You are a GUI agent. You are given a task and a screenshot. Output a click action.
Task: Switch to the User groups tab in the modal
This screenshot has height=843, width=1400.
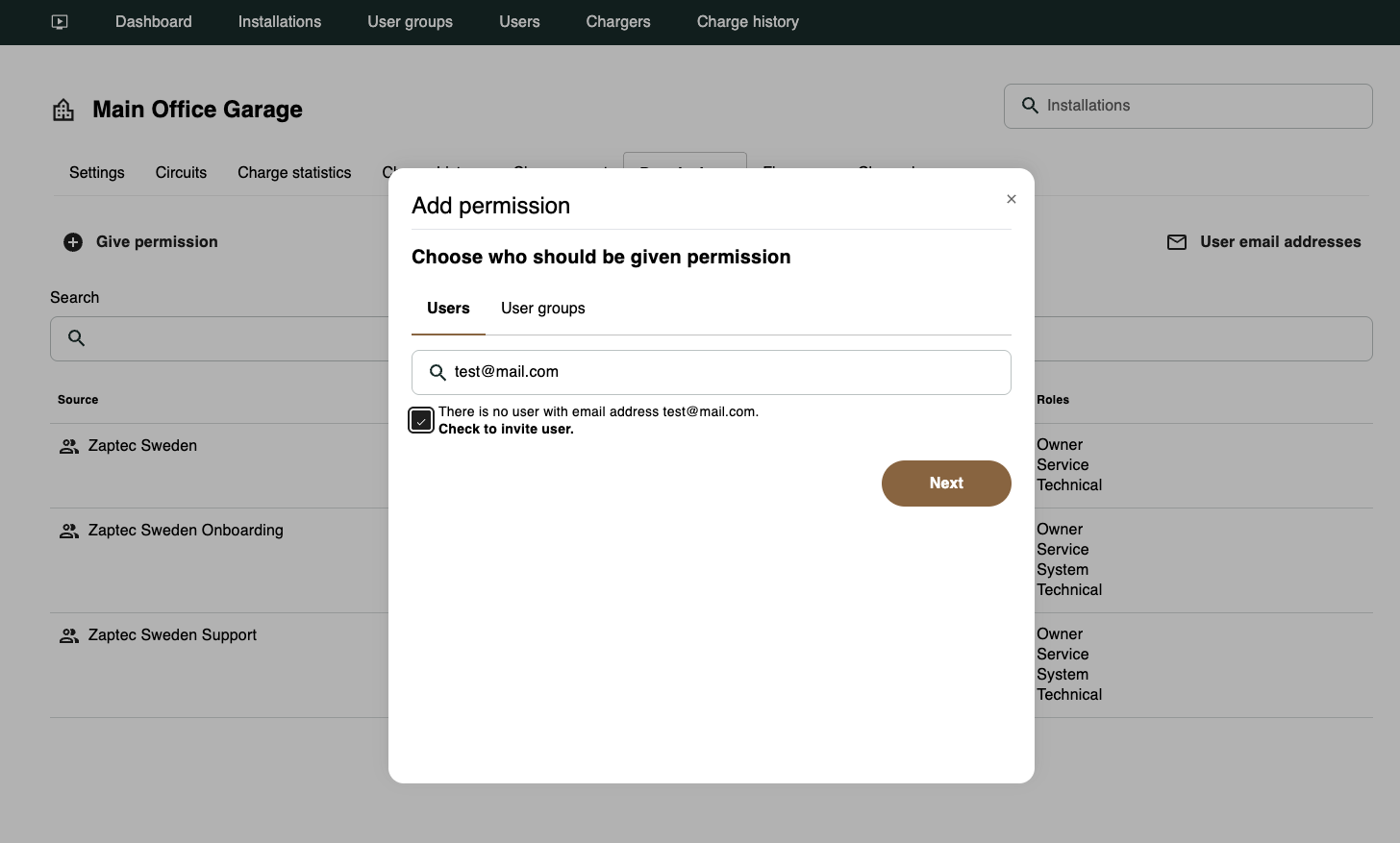tap(542, 308)
